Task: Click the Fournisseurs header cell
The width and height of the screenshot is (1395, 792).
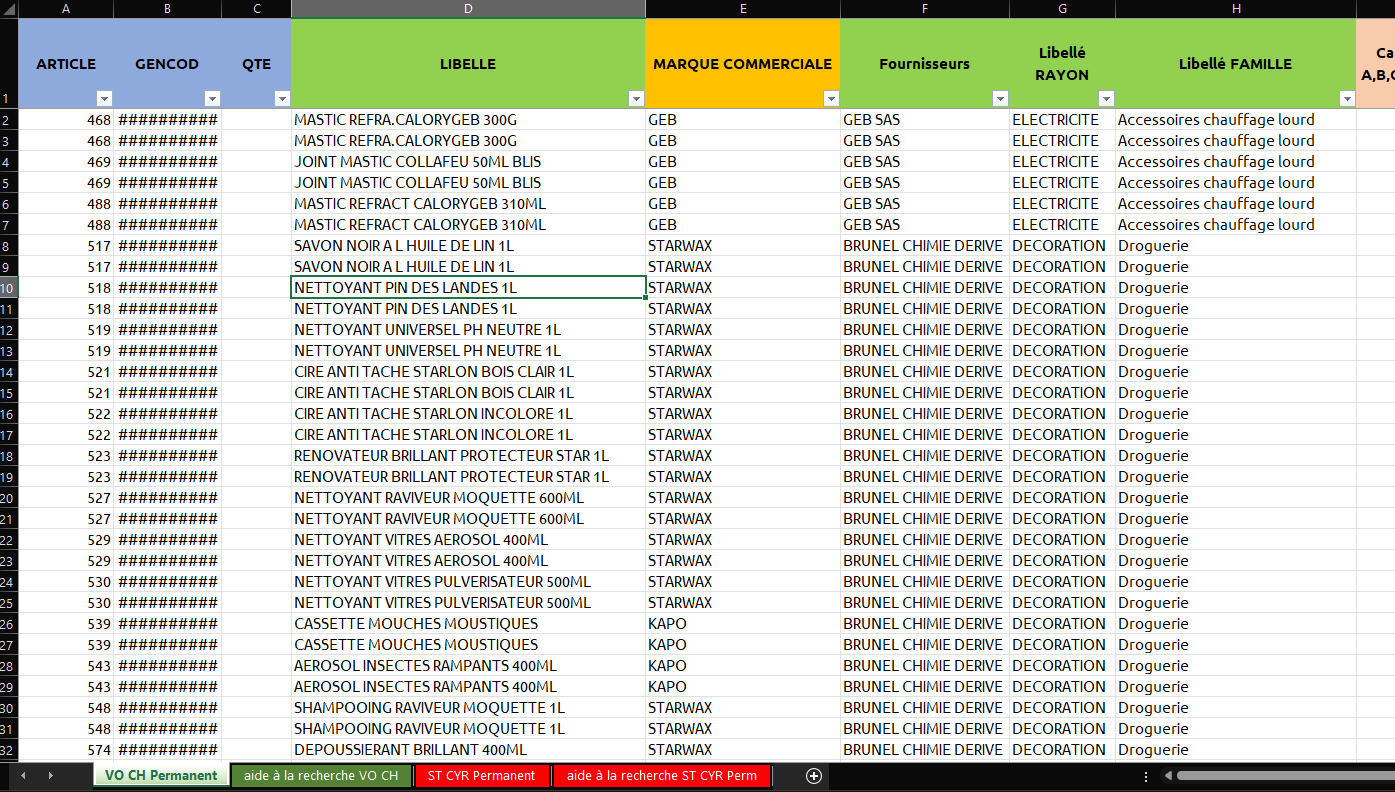Action: (x=925, y=64)
